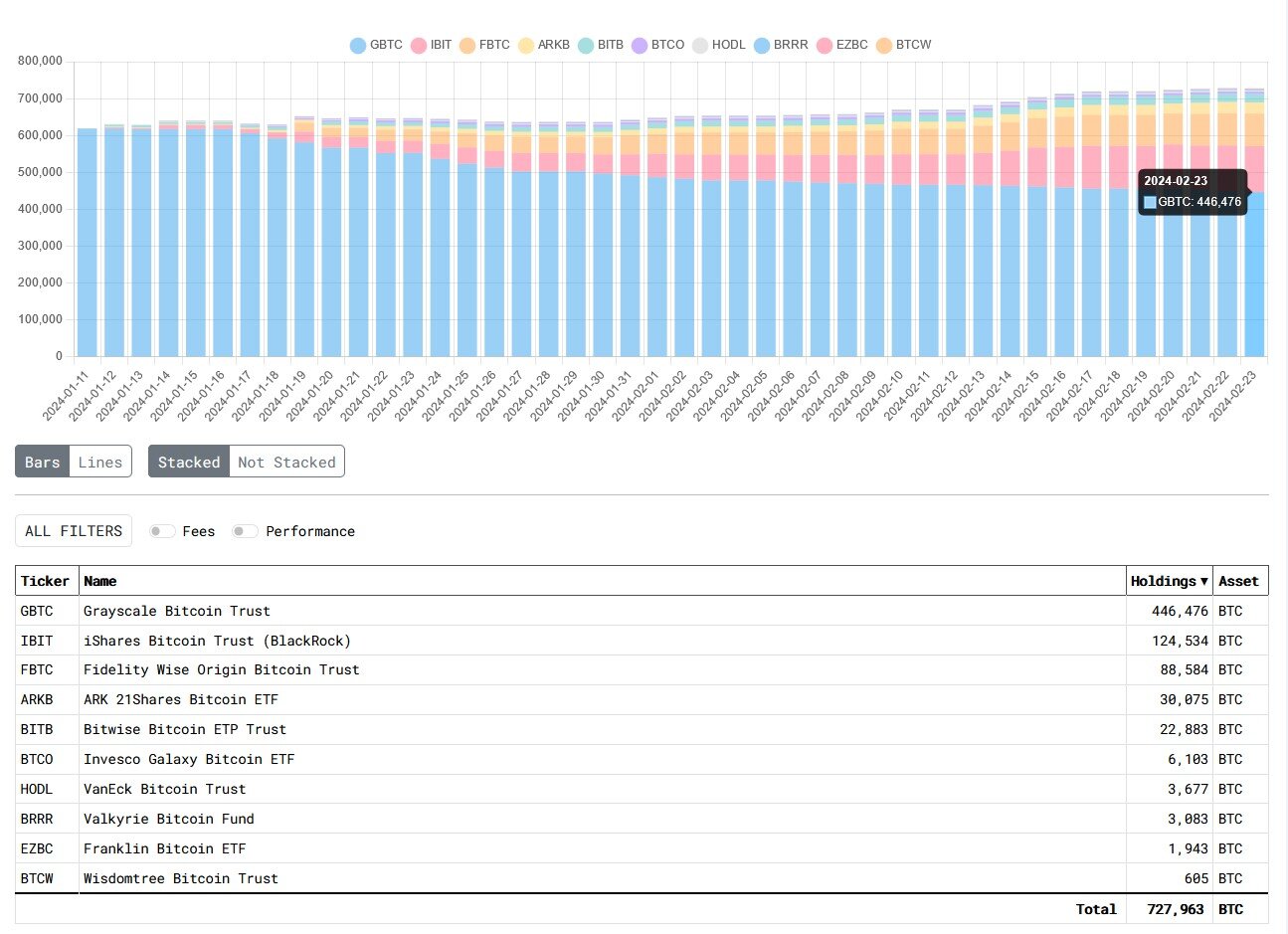
Task: Toggle the IBIT legend marker
Action: pyautogui.click(x=419, y=46)
